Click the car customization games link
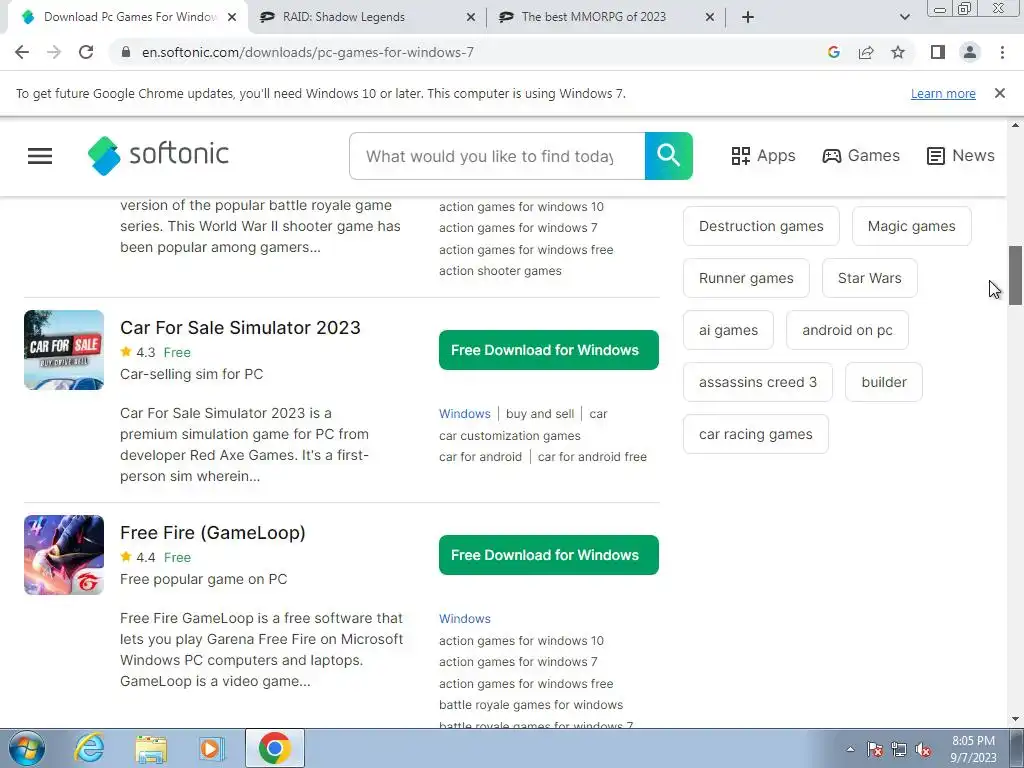Image resolution: width=1024 pixels, height=768 pixels. tap(509, 436)
